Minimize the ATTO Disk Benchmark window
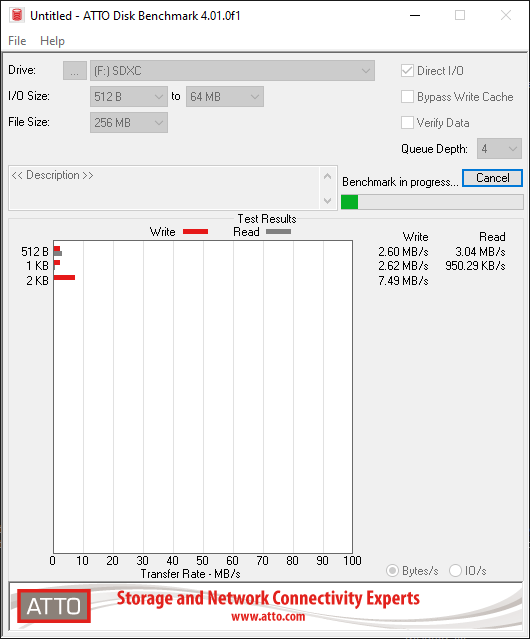 point(415,15)
